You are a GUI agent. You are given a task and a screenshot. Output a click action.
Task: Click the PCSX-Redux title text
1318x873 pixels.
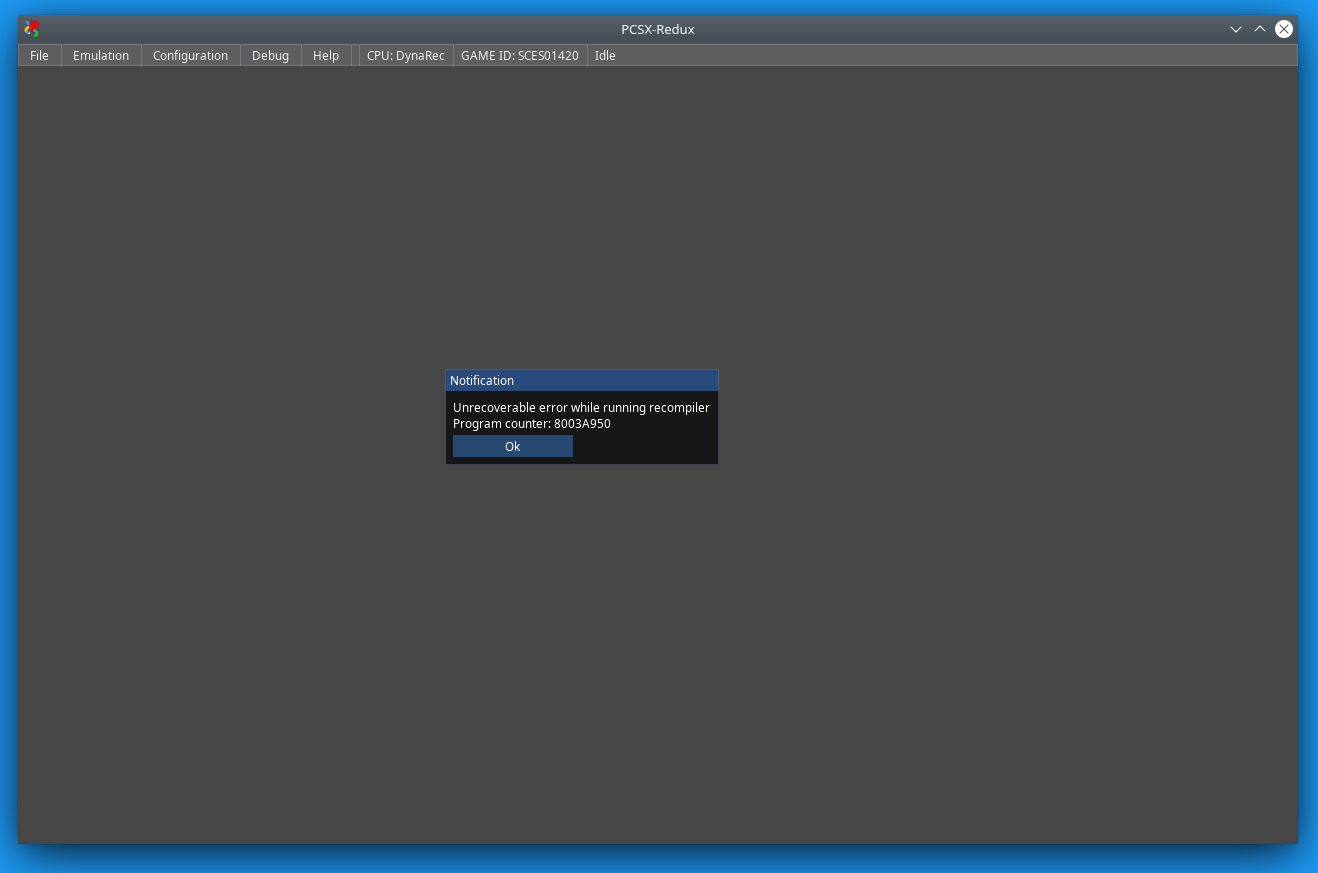657,29
